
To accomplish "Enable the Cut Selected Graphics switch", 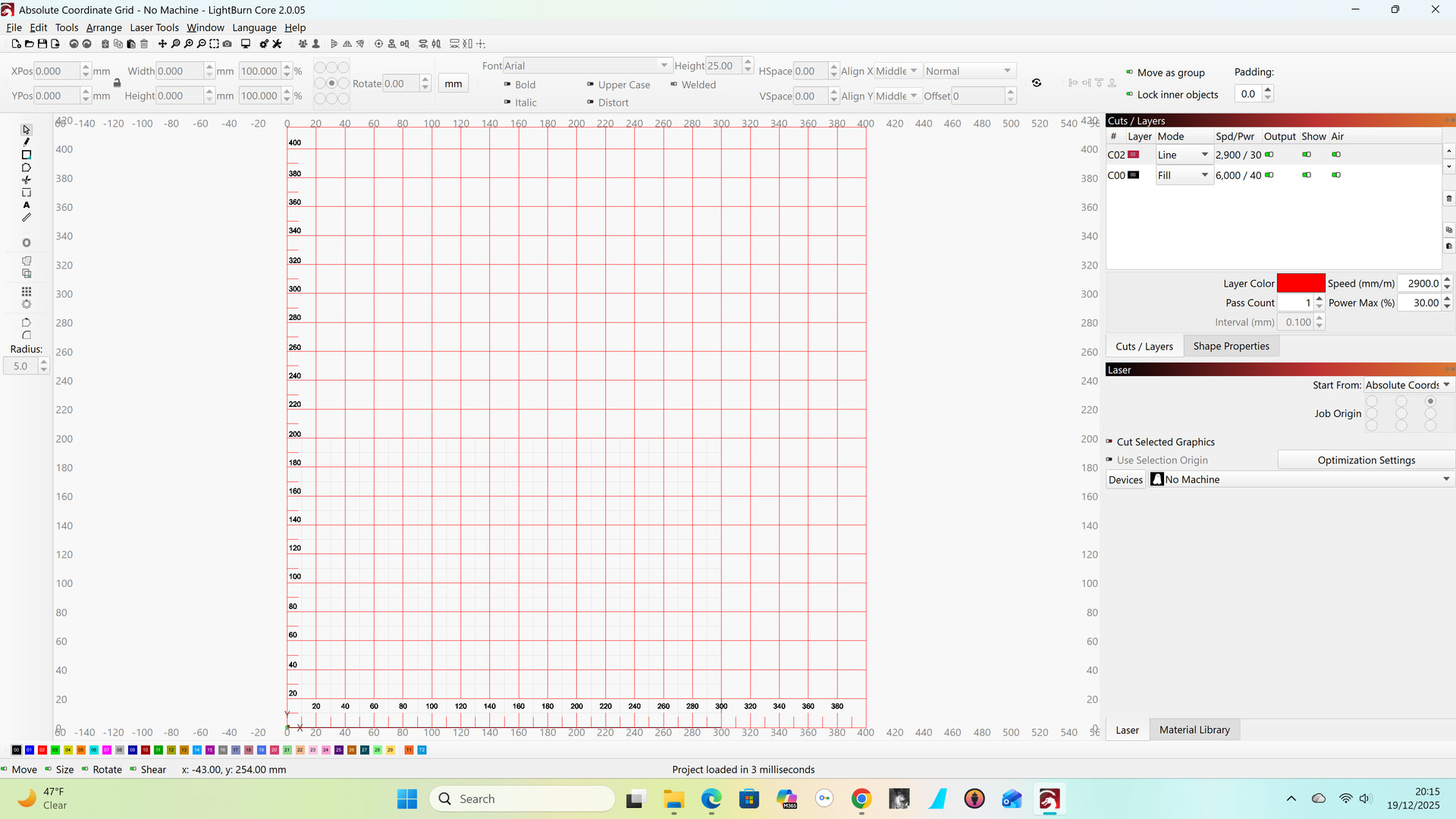I will tap(1109, 441).
